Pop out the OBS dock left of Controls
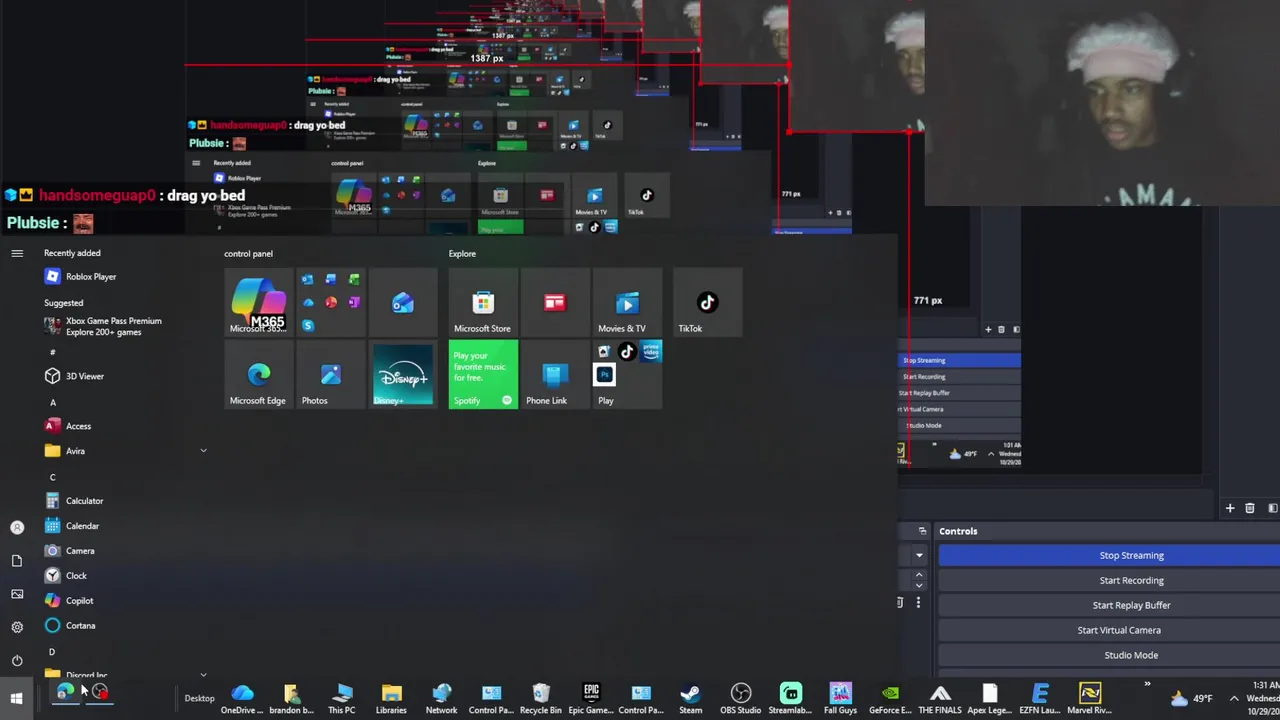This screenshot has height=720, width=1280. 922,531
